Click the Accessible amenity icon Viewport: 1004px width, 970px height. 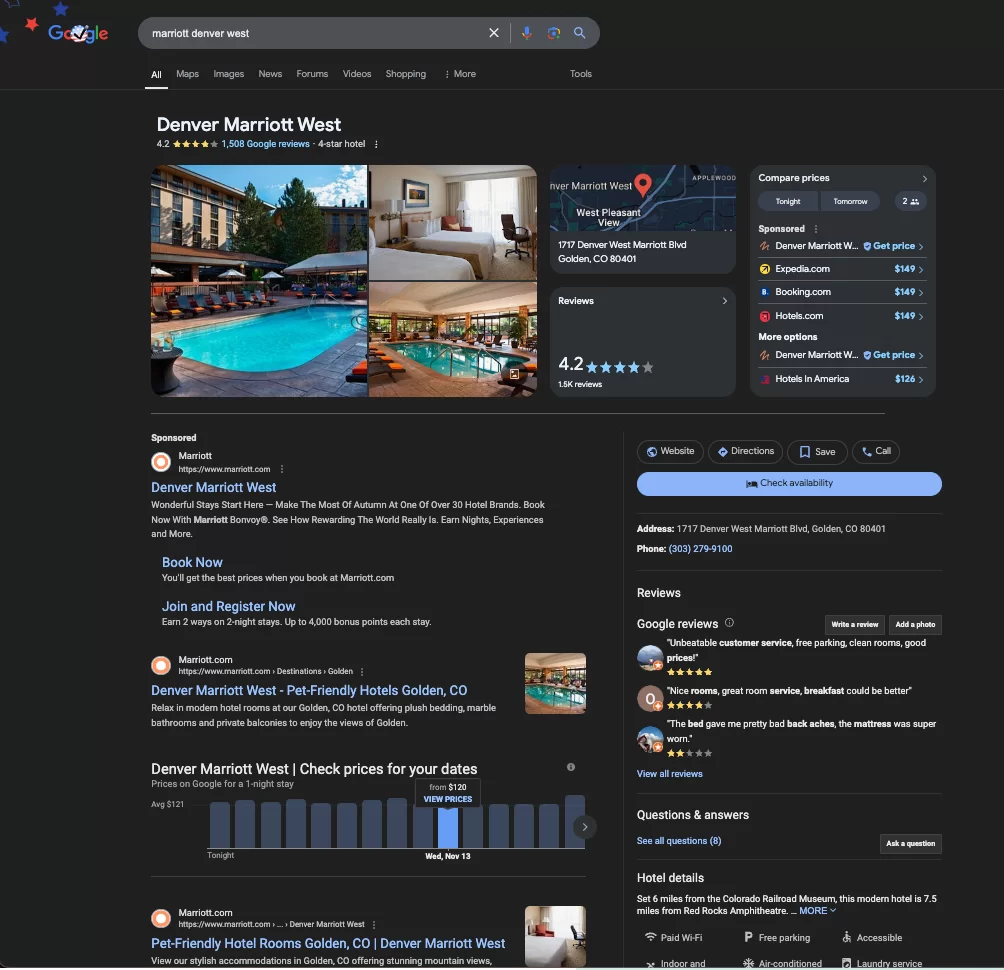tap(846, 937)
